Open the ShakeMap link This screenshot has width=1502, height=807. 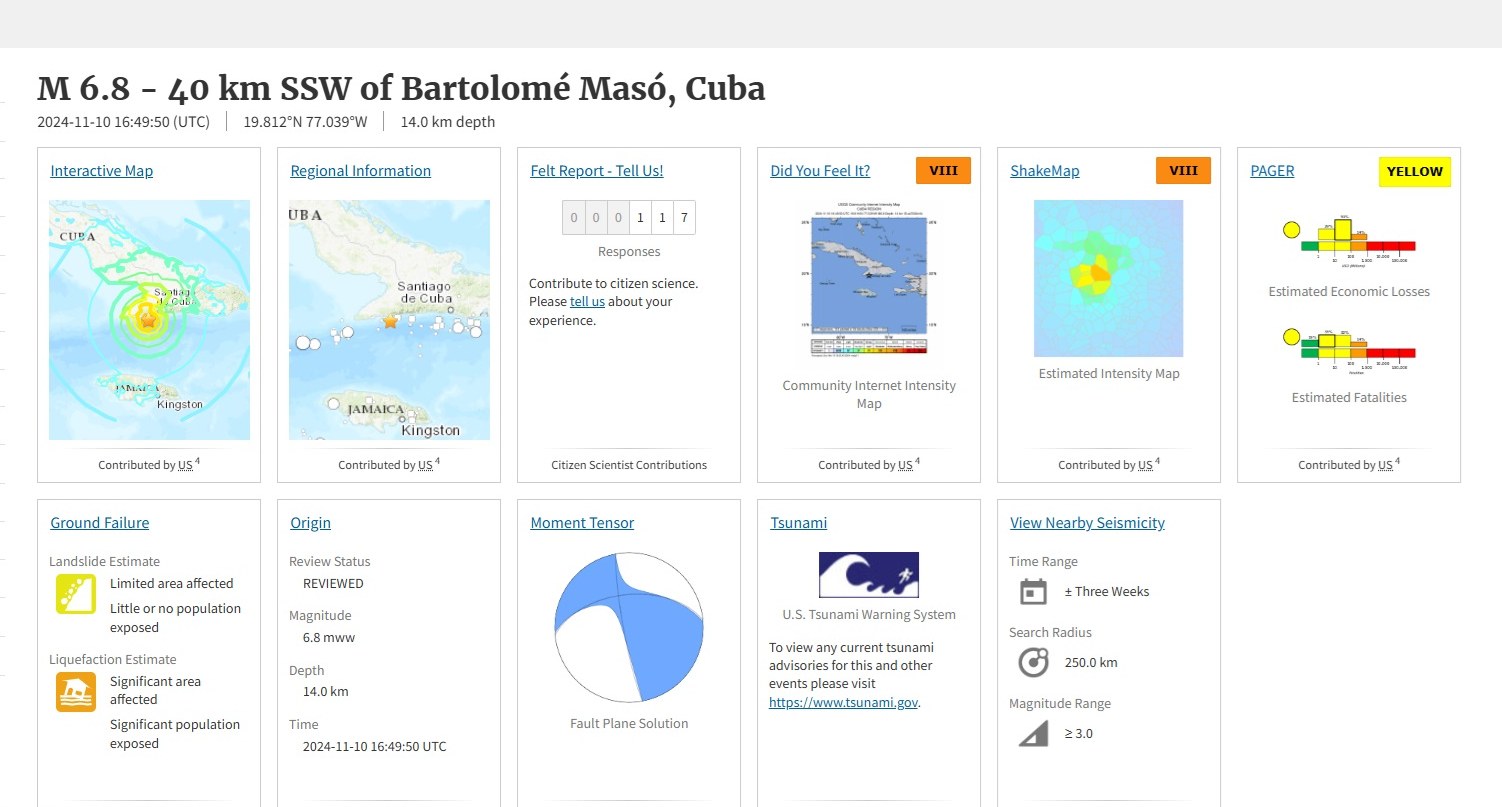[1045, 171]
